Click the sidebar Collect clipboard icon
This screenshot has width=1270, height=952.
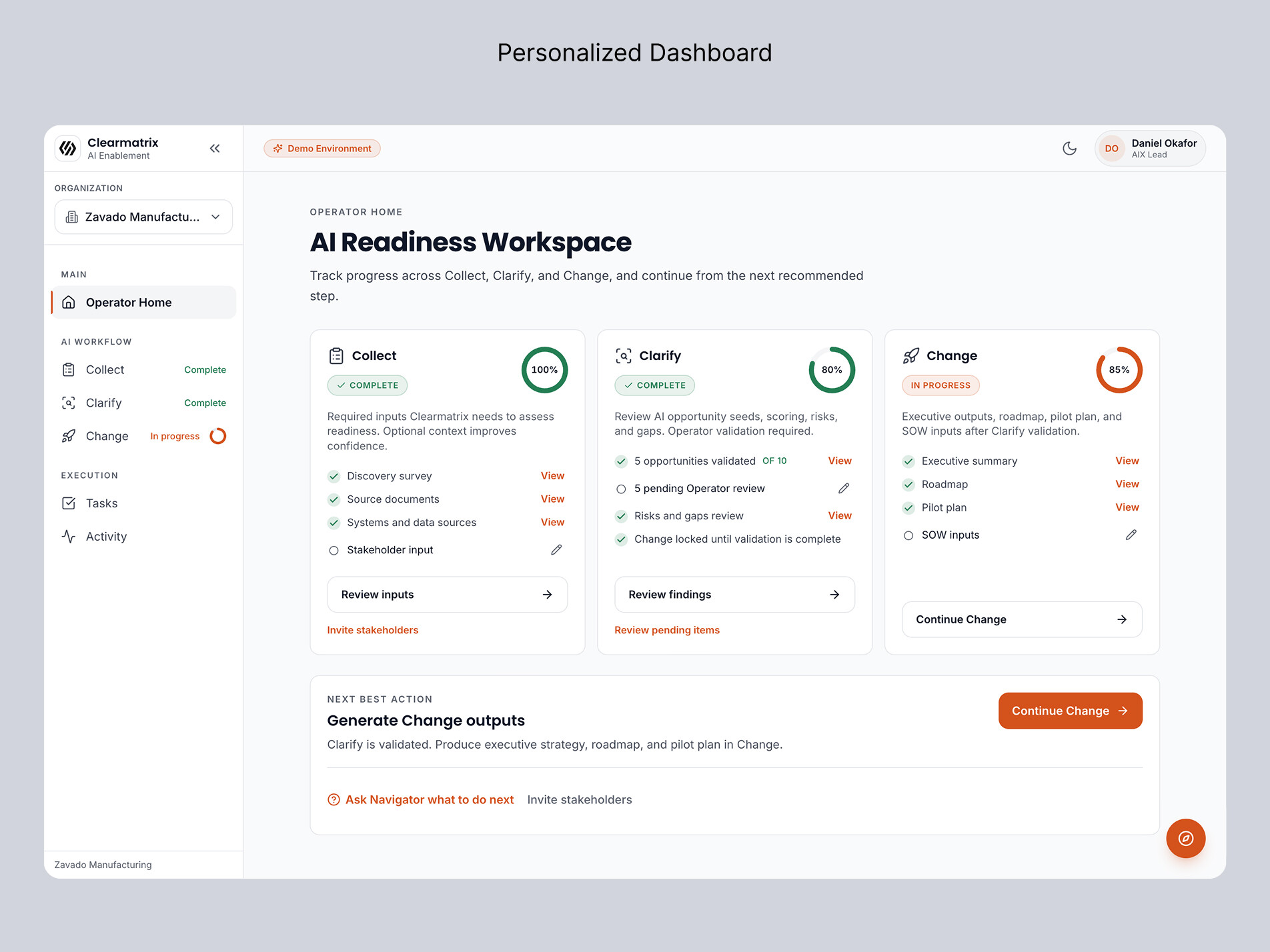pos(69,370)
